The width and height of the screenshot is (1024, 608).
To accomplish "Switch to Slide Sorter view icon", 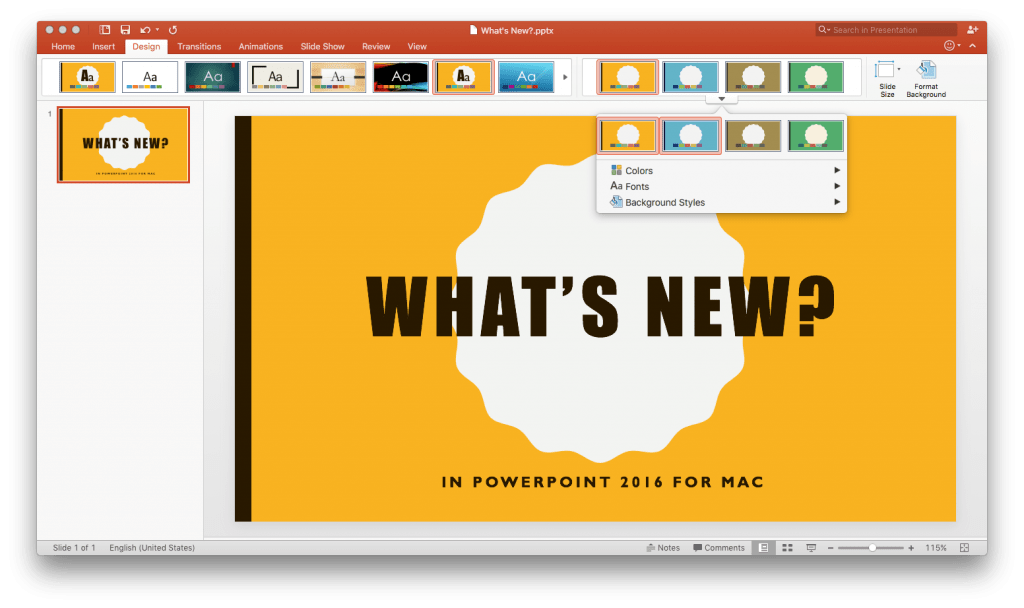I will pyautogui.click(x=788, y=548).
